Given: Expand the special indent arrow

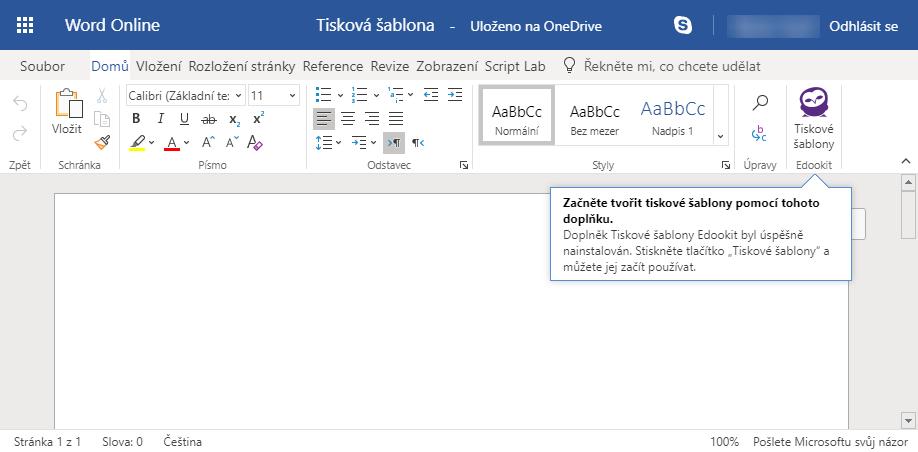Looking at the screenshot, I should pyautogui.click(x=374, y=143).
